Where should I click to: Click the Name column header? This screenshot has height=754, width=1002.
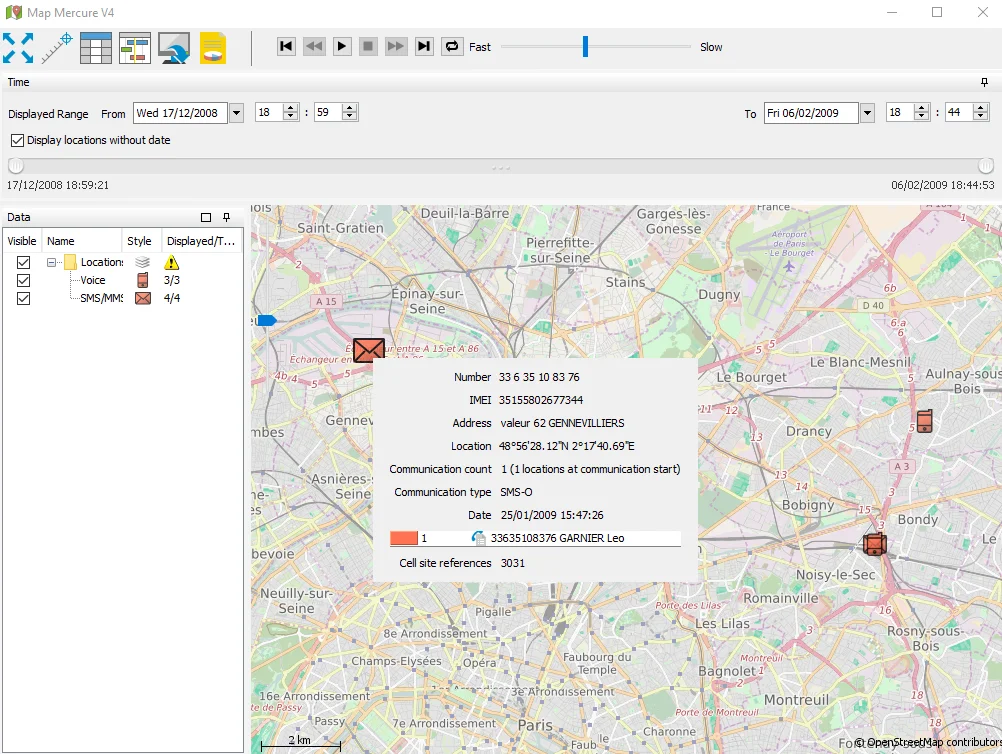tap(61, 241)
